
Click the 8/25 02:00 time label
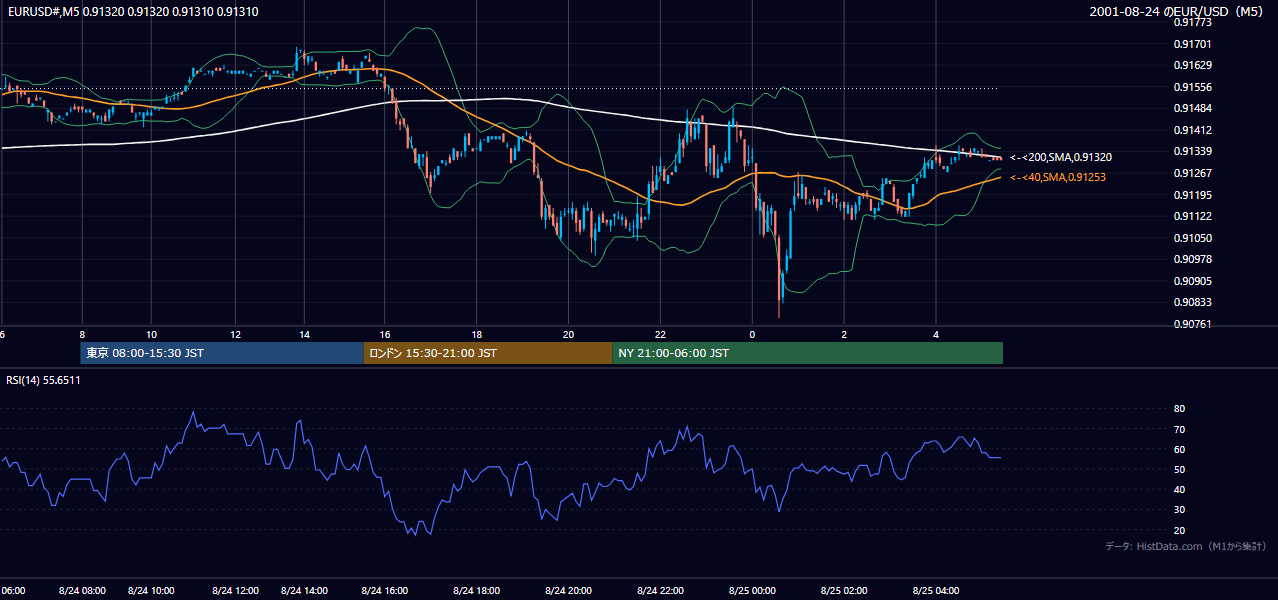tap(844, 591)
